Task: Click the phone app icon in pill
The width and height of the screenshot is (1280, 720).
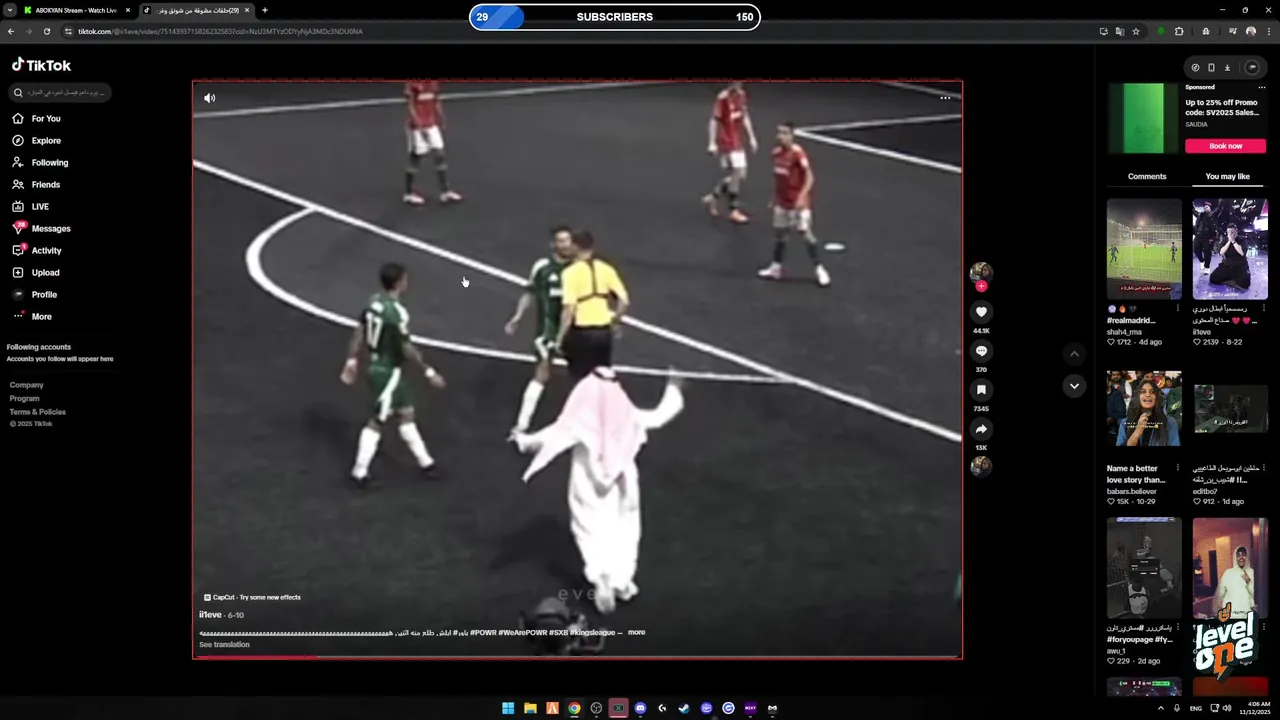Action: point(1211,68)
